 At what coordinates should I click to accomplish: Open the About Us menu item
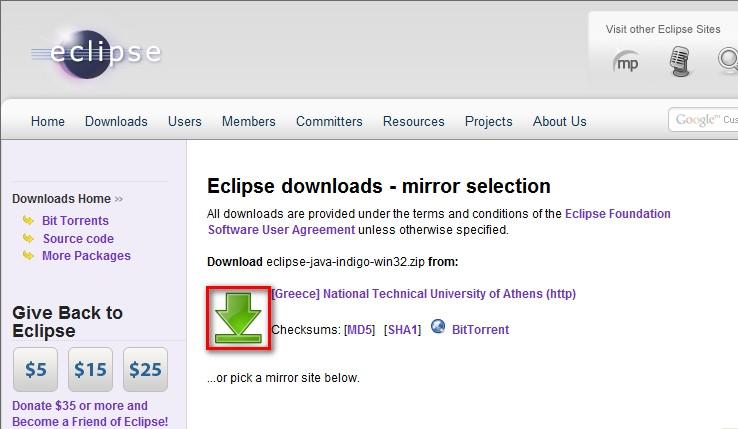click(560, 121)
